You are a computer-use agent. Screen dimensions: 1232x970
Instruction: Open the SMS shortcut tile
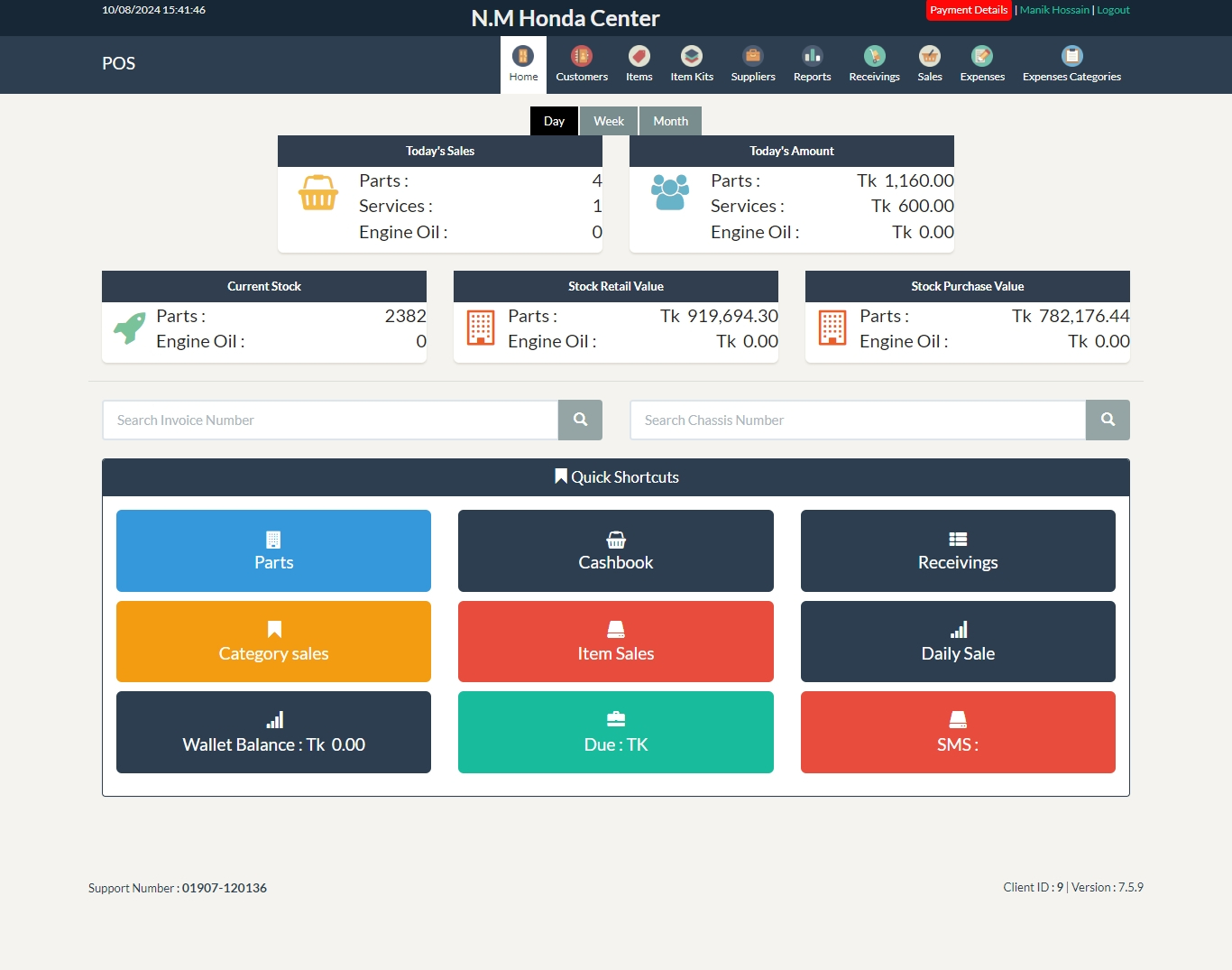point(958,733)
